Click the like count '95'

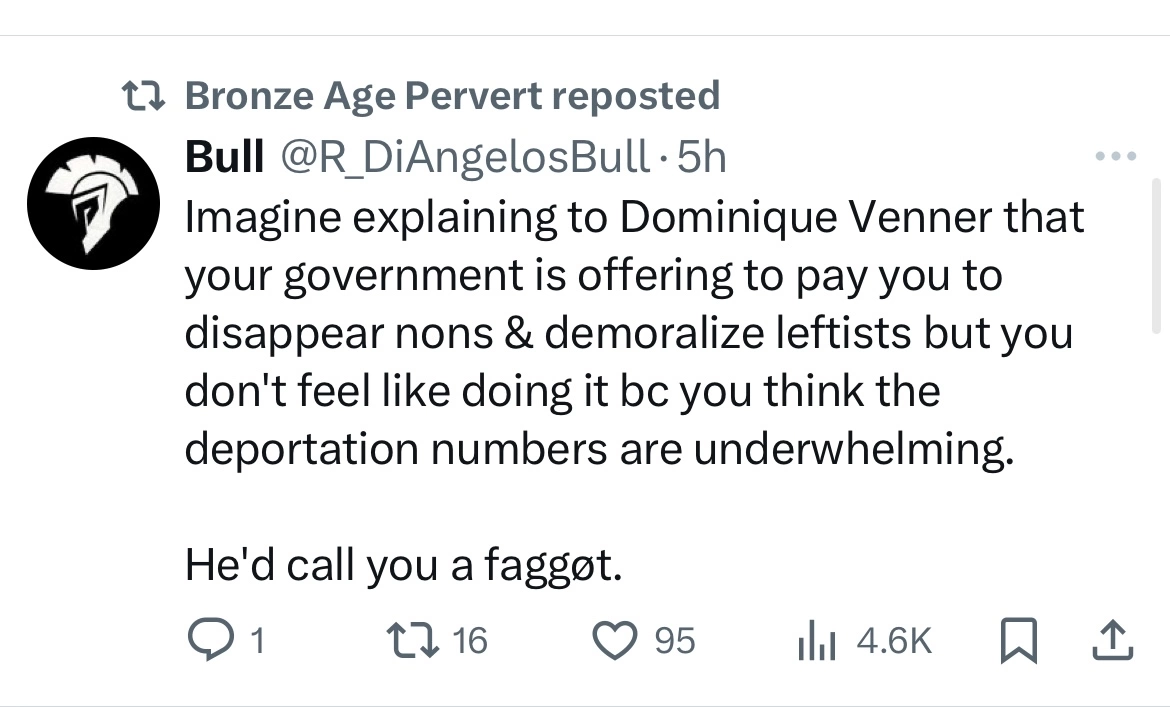click(x=675, y=641)
